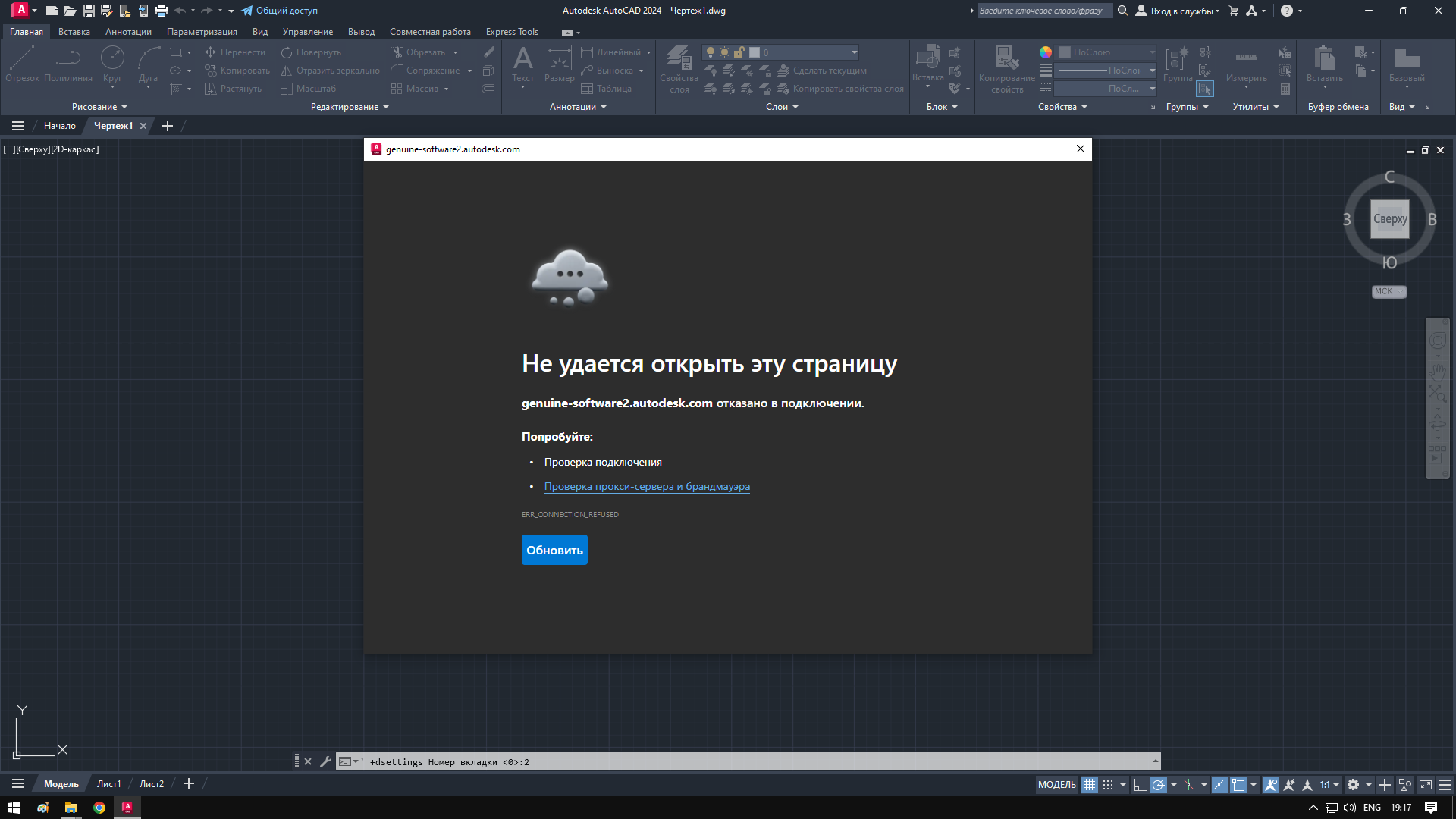Toggle object snap in status bar

point(1238,785)
